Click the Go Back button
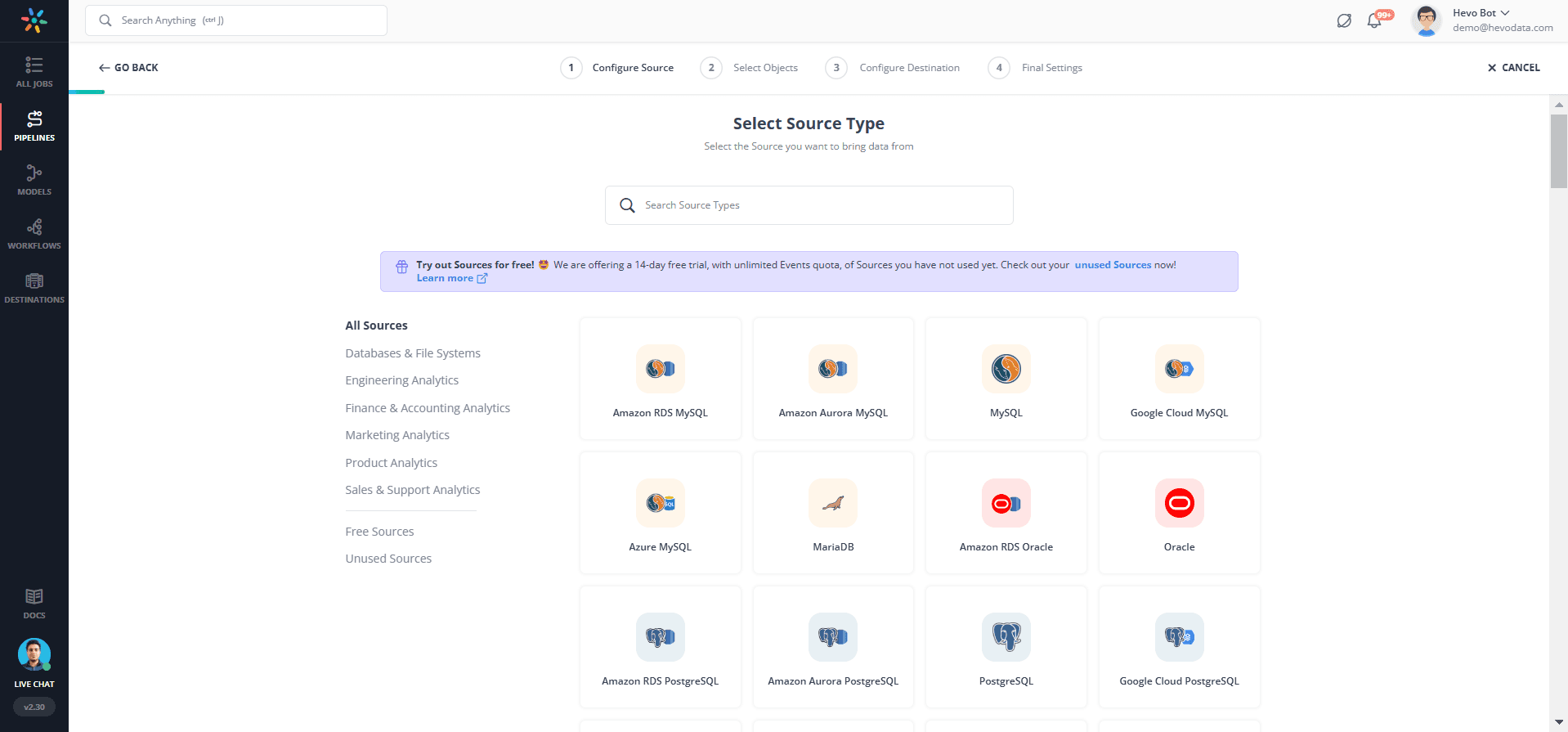 (128, 68)
